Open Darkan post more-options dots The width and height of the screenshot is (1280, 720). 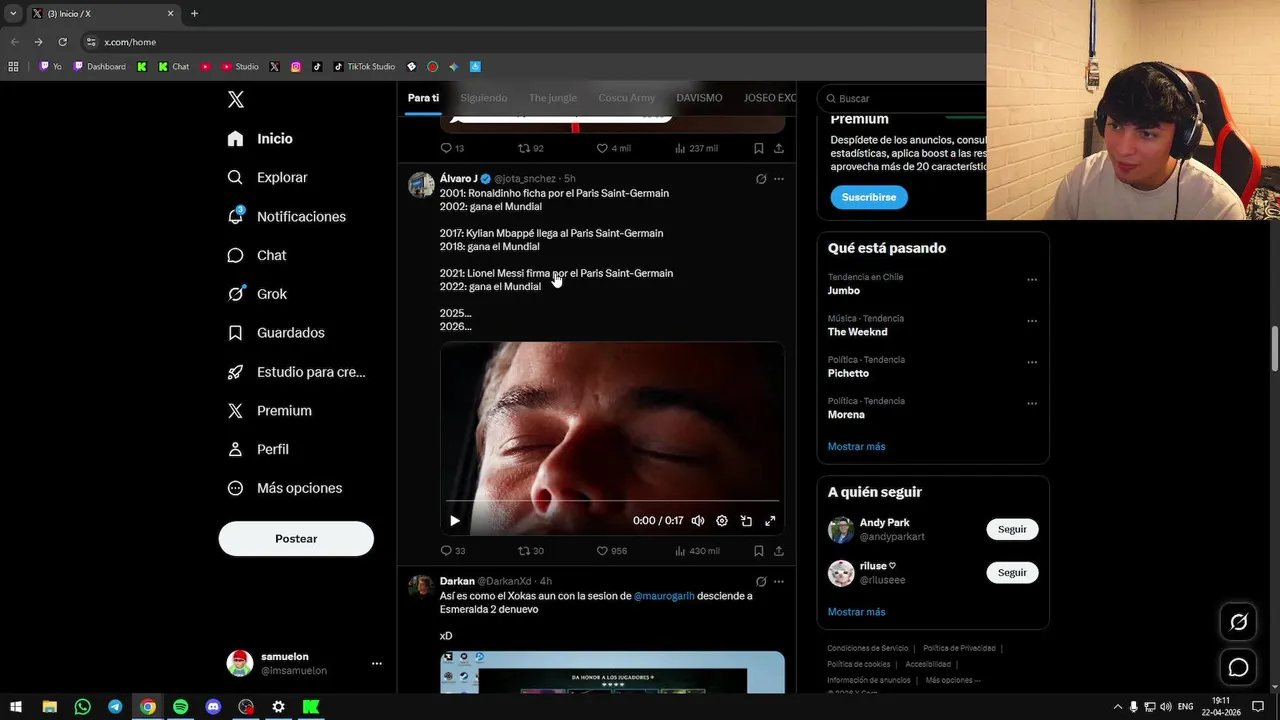(779, 582)
